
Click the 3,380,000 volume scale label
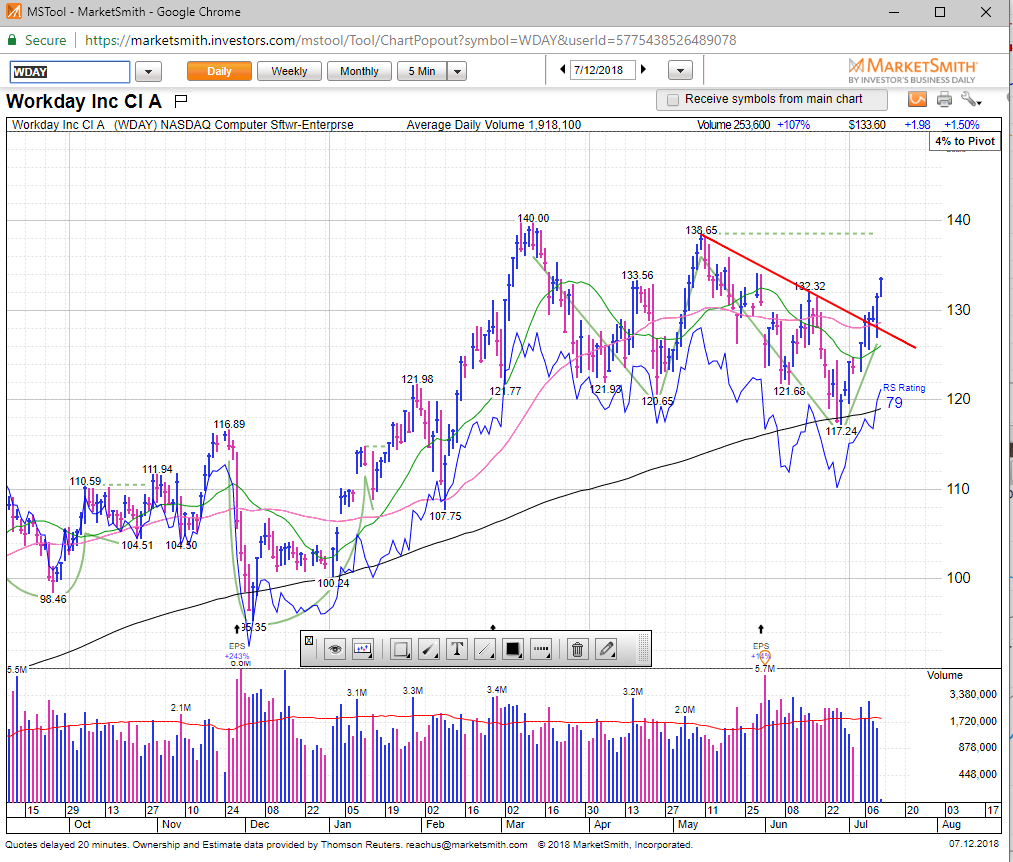(x=972, y=694)
